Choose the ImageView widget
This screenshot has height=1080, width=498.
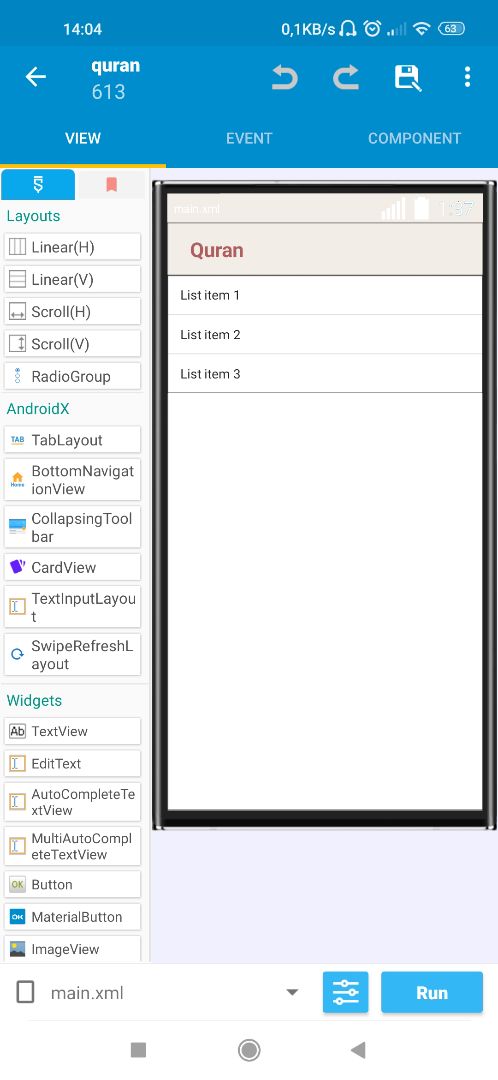click(72, 949)
